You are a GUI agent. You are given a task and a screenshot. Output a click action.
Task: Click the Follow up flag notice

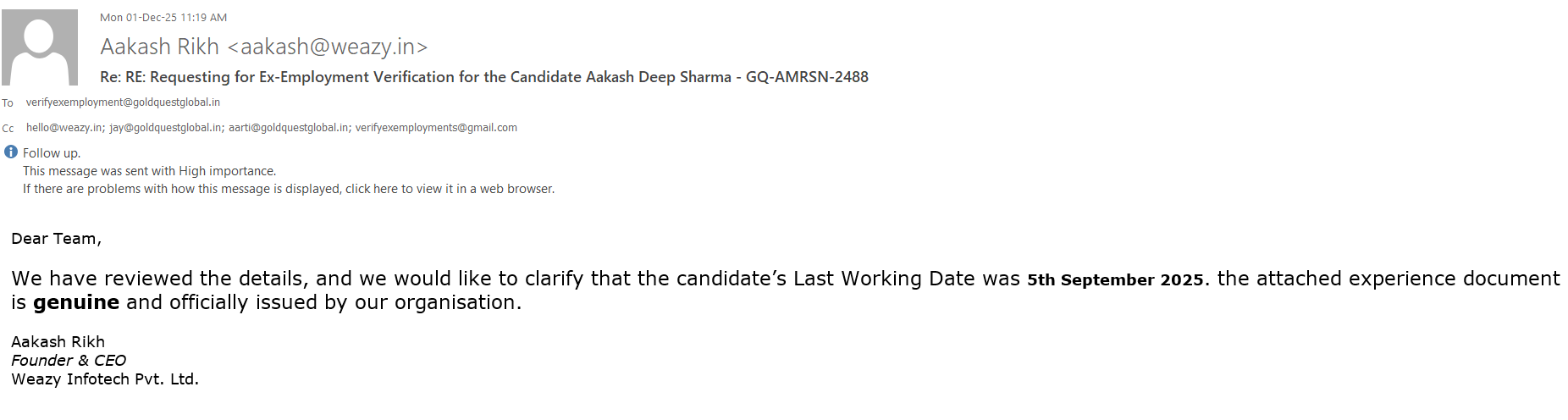pyautogui.click(x=52, y=153)
